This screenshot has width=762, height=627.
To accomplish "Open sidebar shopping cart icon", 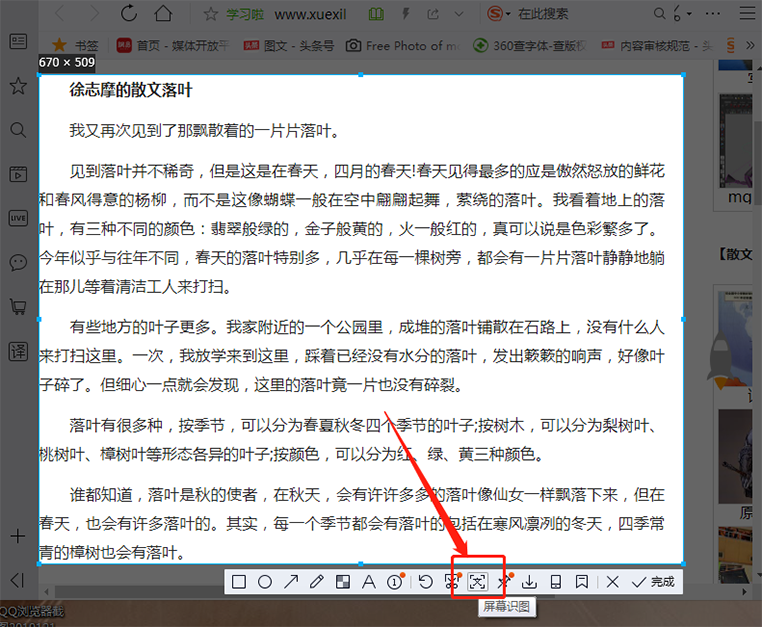I will click(18, 307).
